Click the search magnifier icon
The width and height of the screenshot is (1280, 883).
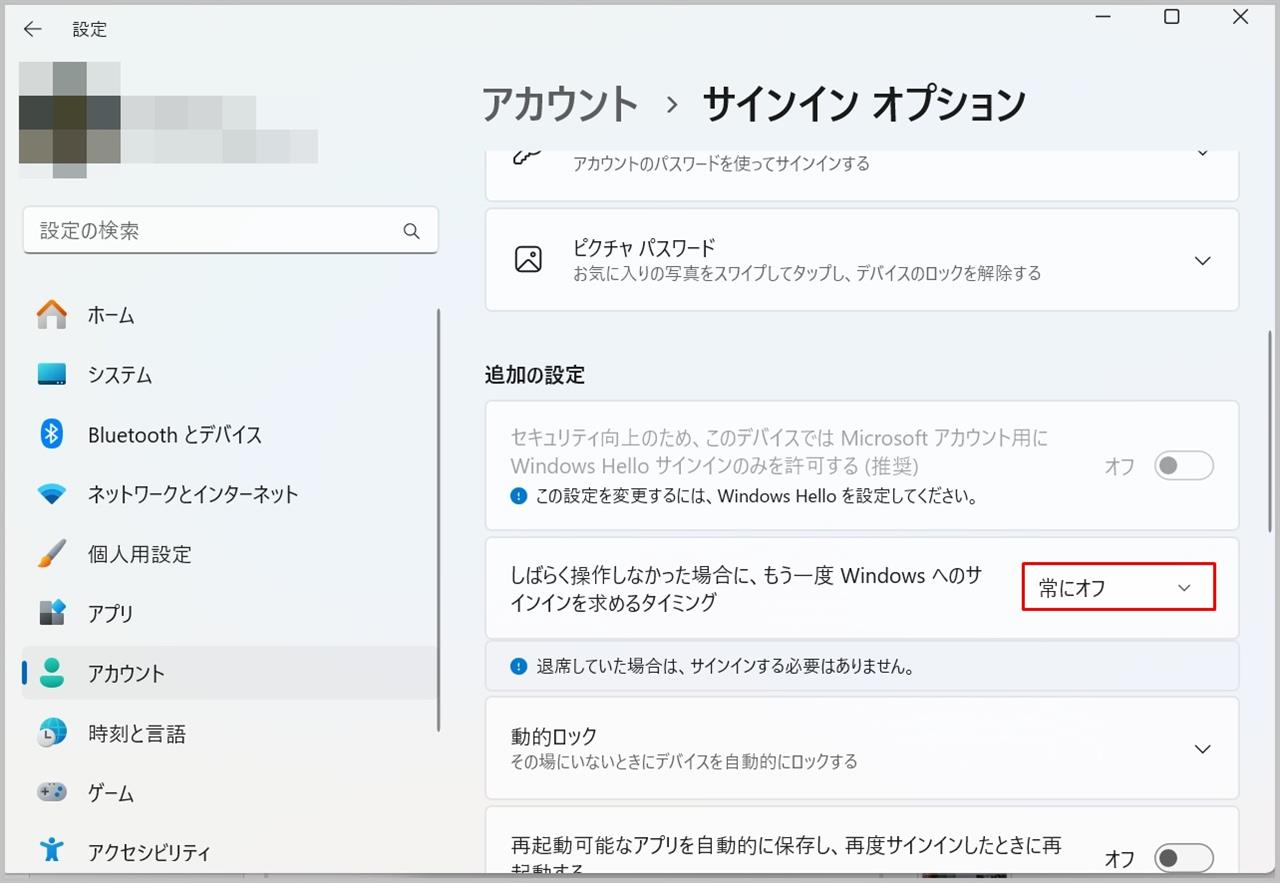(411, 231)
